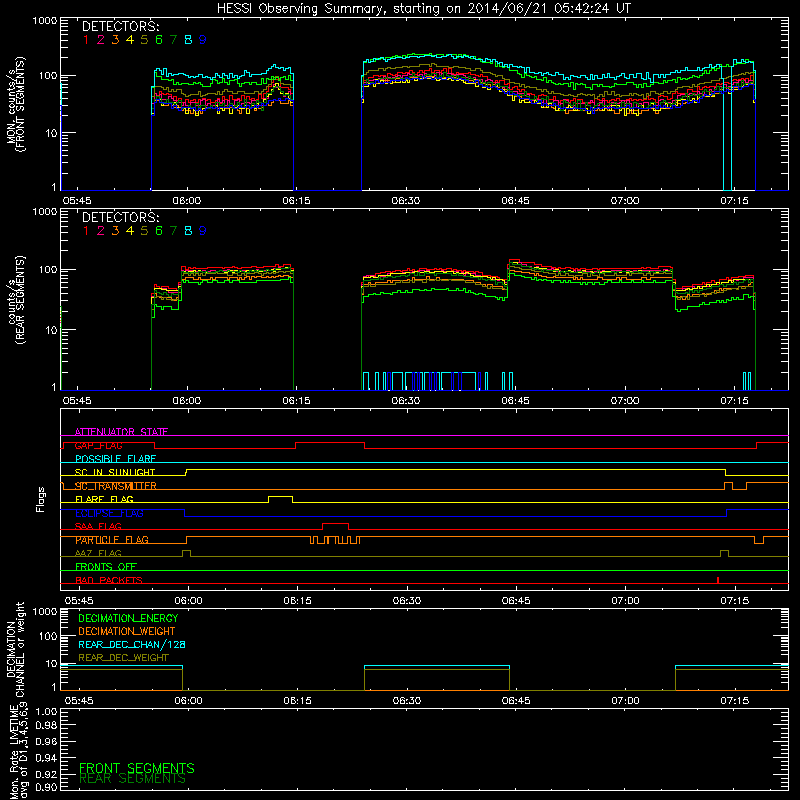
Task: Click the HESSI Observing Summary title text
Action: click(424, 8)
